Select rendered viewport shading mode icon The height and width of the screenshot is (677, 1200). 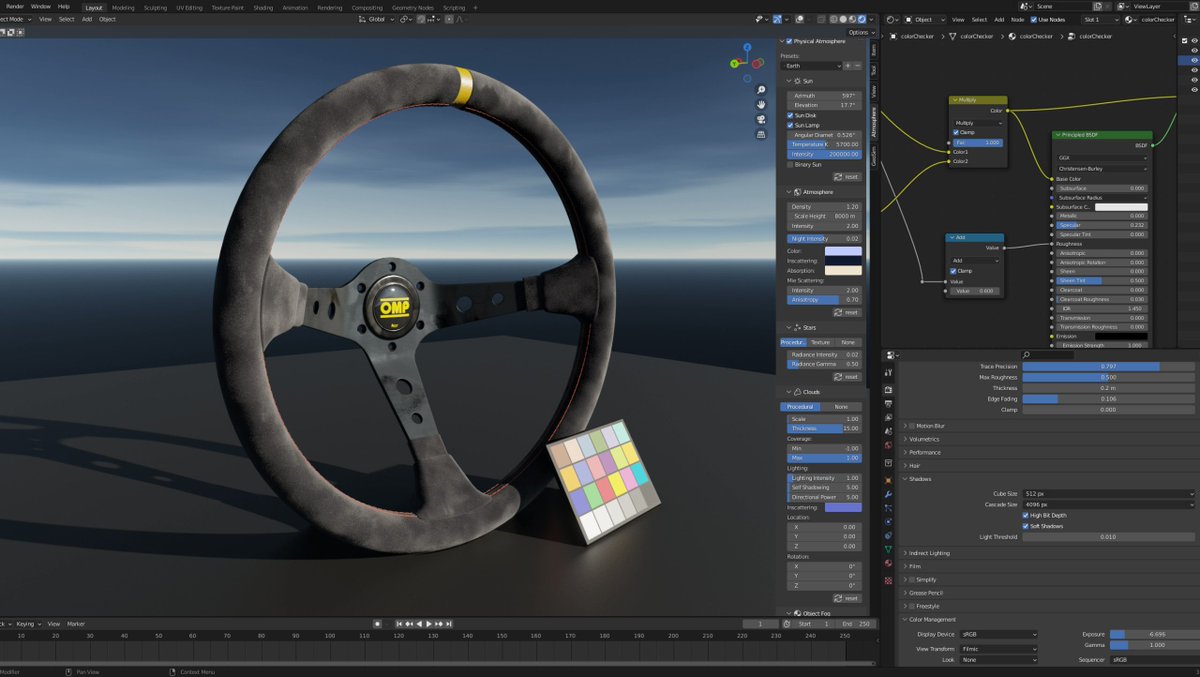point(861,19)
